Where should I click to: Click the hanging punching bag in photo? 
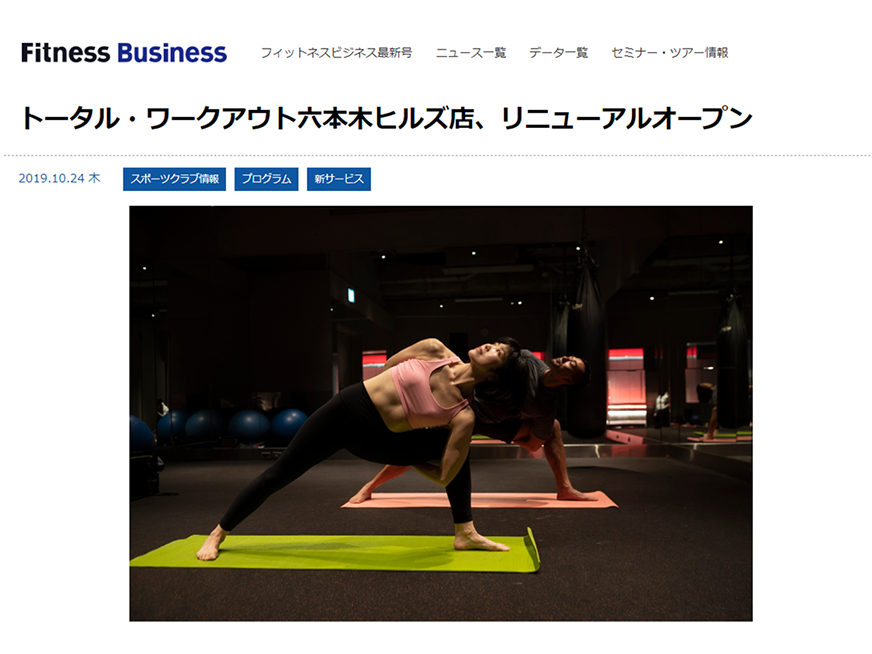pos(586,350)
